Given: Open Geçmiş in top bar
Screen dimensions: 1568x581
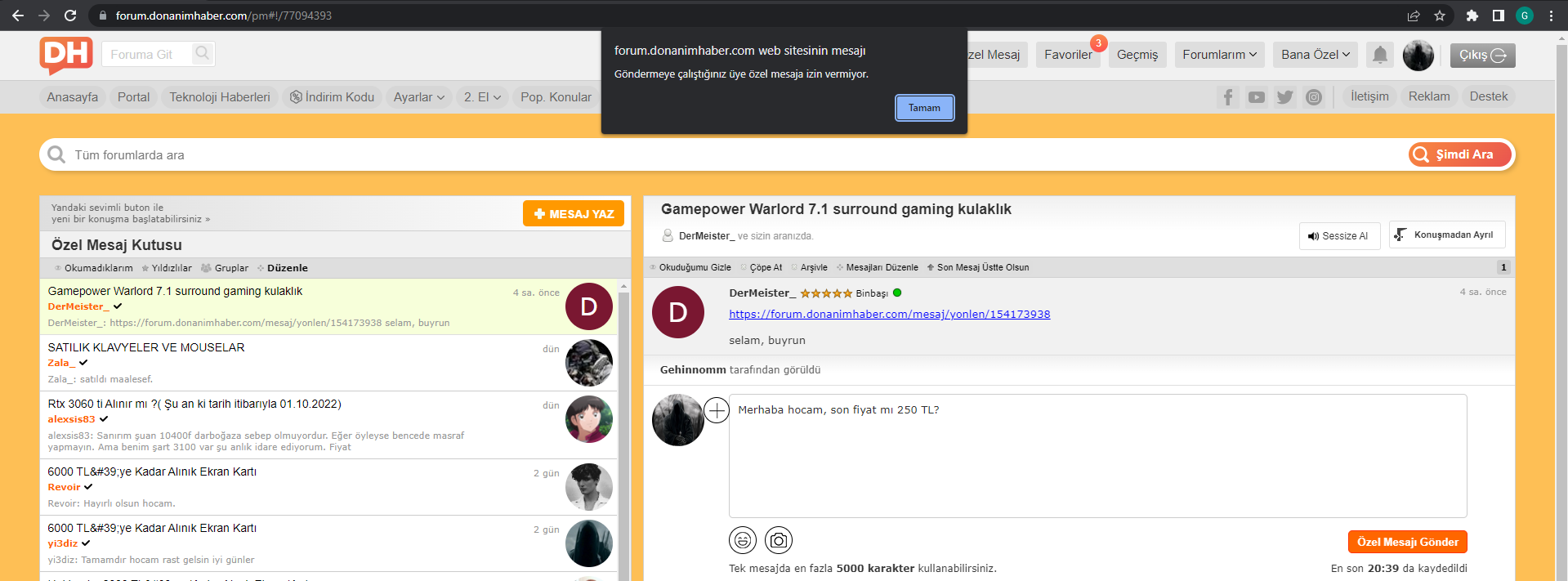Looking at the screenshot, I should tap(1137, 55).
